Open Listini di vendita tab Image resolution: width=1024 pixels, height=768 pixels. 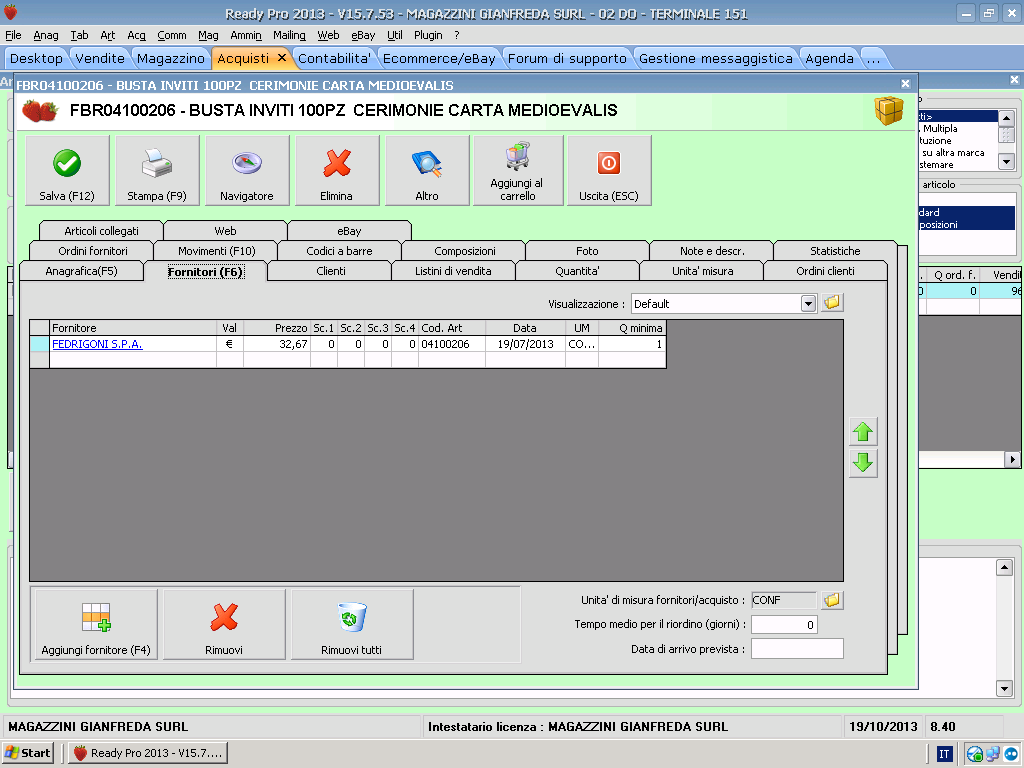point(453,271)
